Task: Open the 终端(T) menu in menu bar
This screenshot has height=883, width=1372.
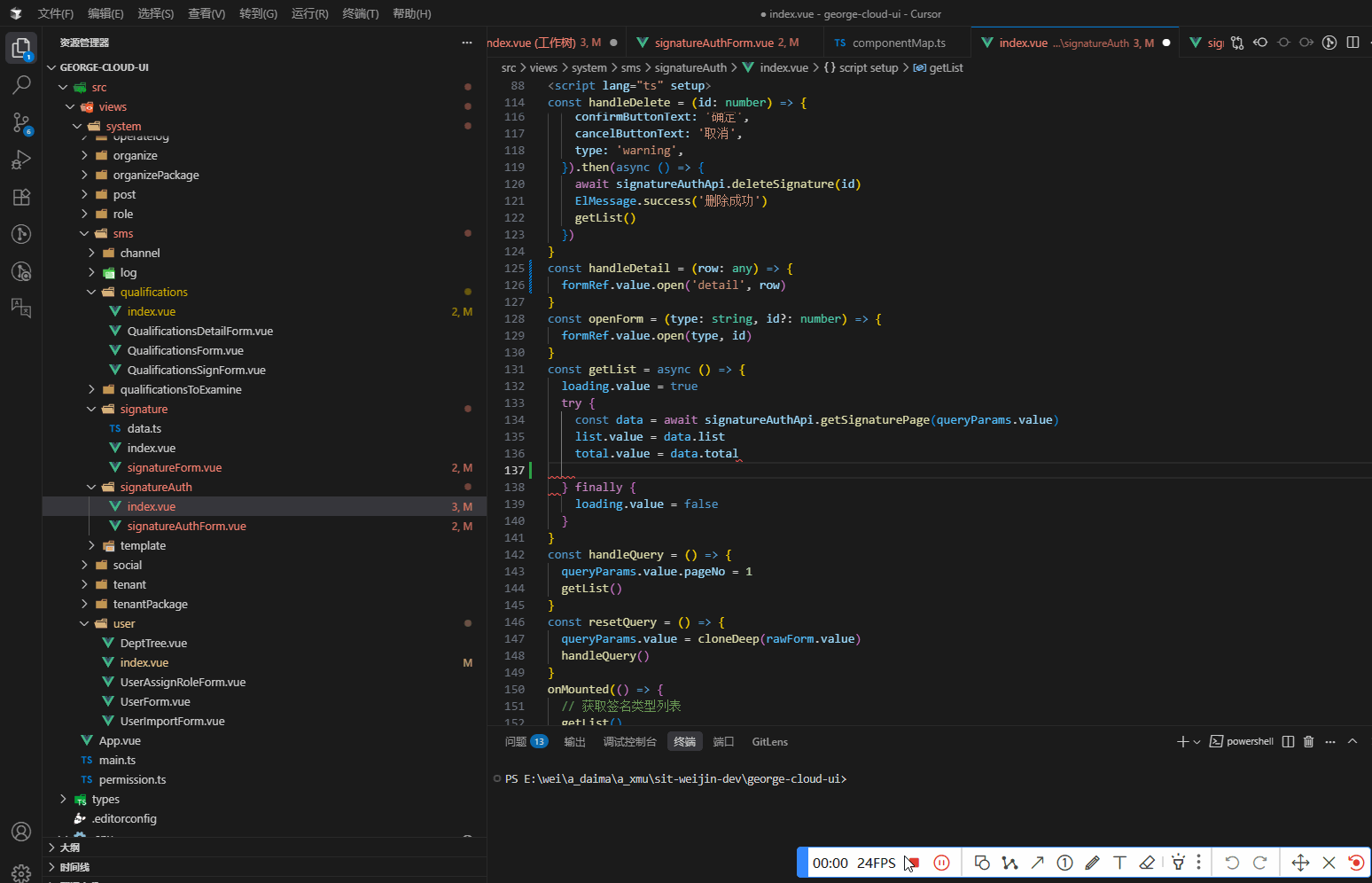Action: (360, 13)
